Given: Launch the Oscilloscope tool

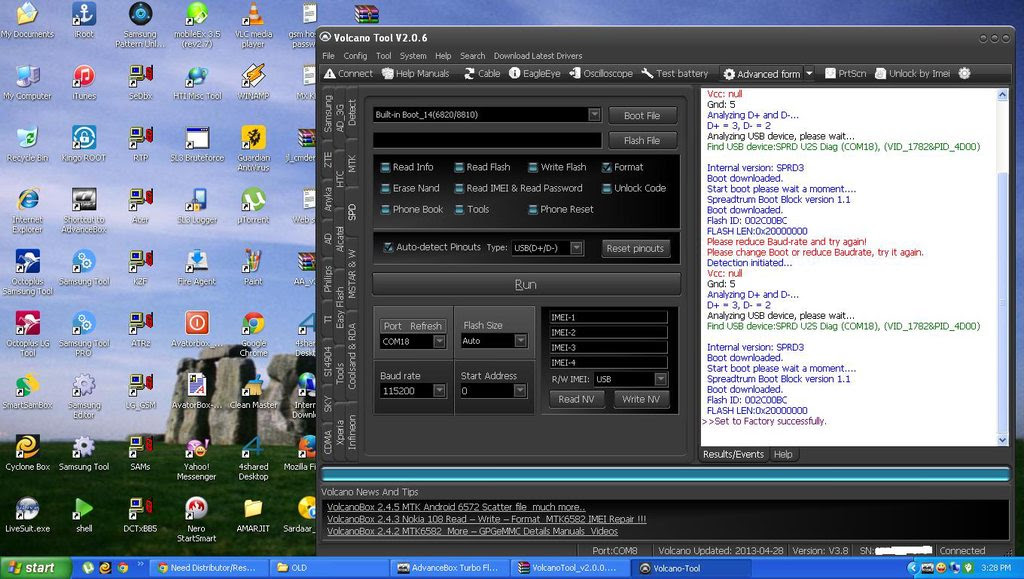Looking at the screenshot, I should (x=601, y=74).
